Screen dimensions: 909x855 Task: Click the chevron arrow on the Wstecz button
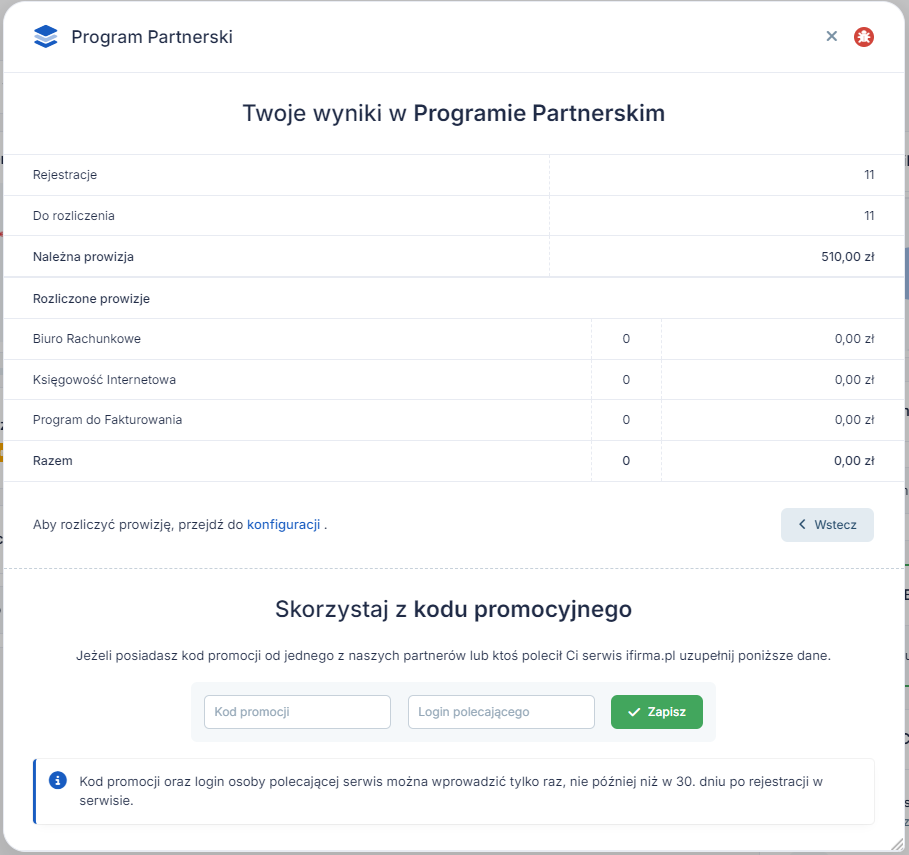coord(802,525)
